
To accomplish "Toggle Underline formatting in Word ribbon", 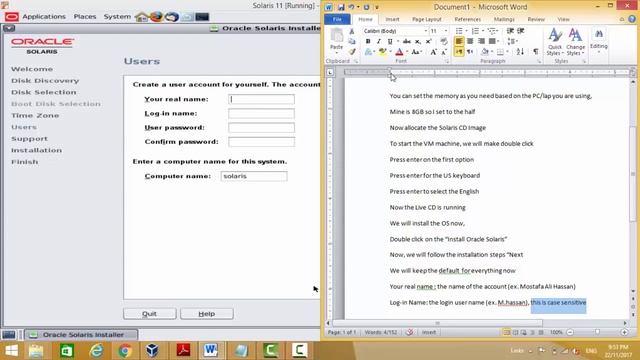I will click(x=390, y=41).
